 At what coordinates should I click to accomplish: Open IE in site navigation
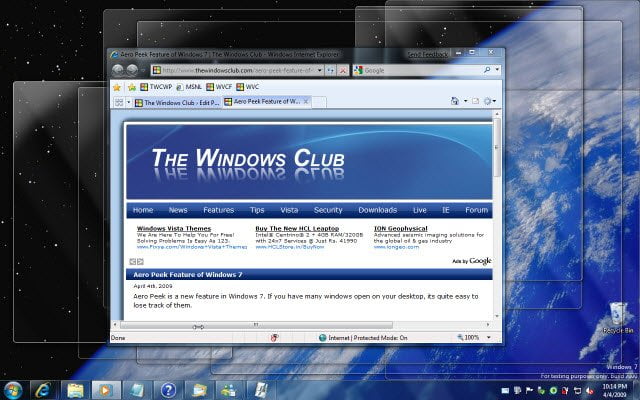coord(446,210)
